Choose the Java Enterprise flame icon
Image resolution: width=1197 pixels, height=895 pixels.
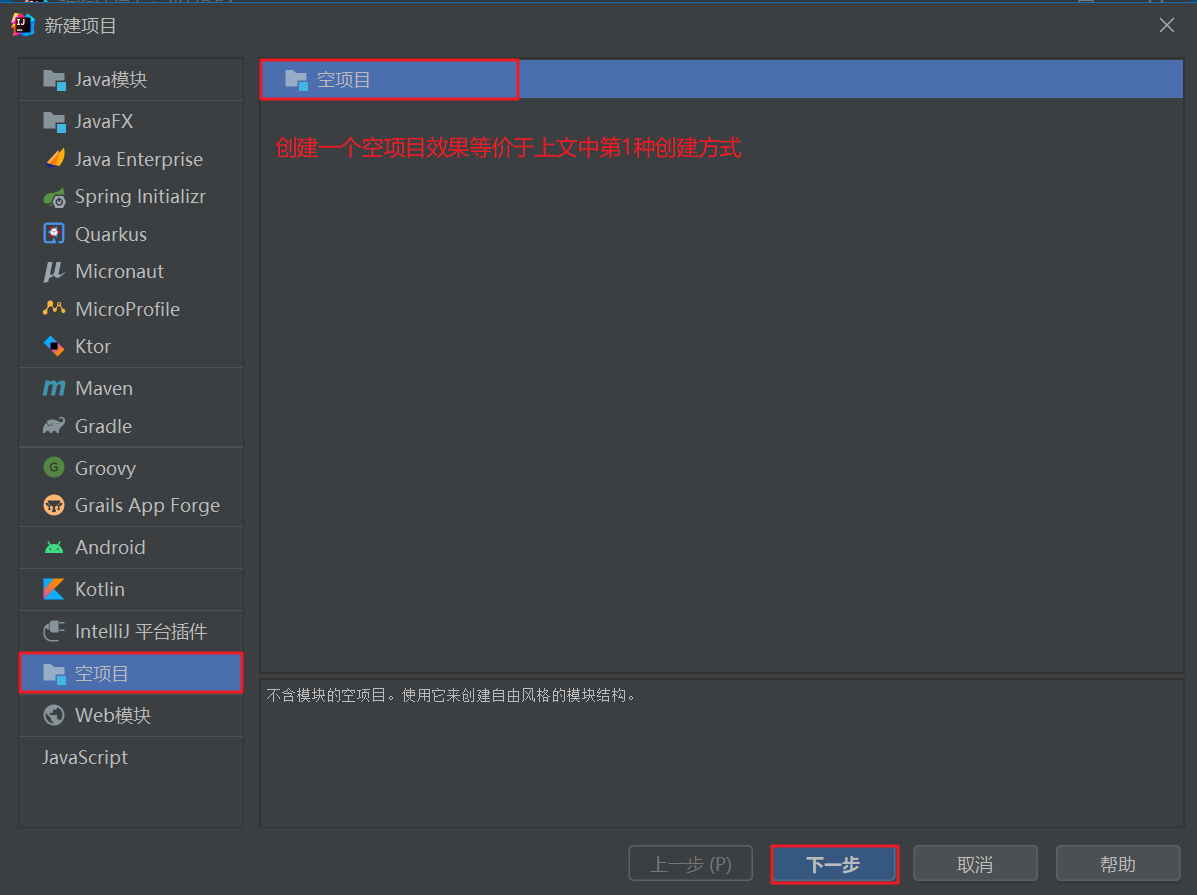pos(54,159)
